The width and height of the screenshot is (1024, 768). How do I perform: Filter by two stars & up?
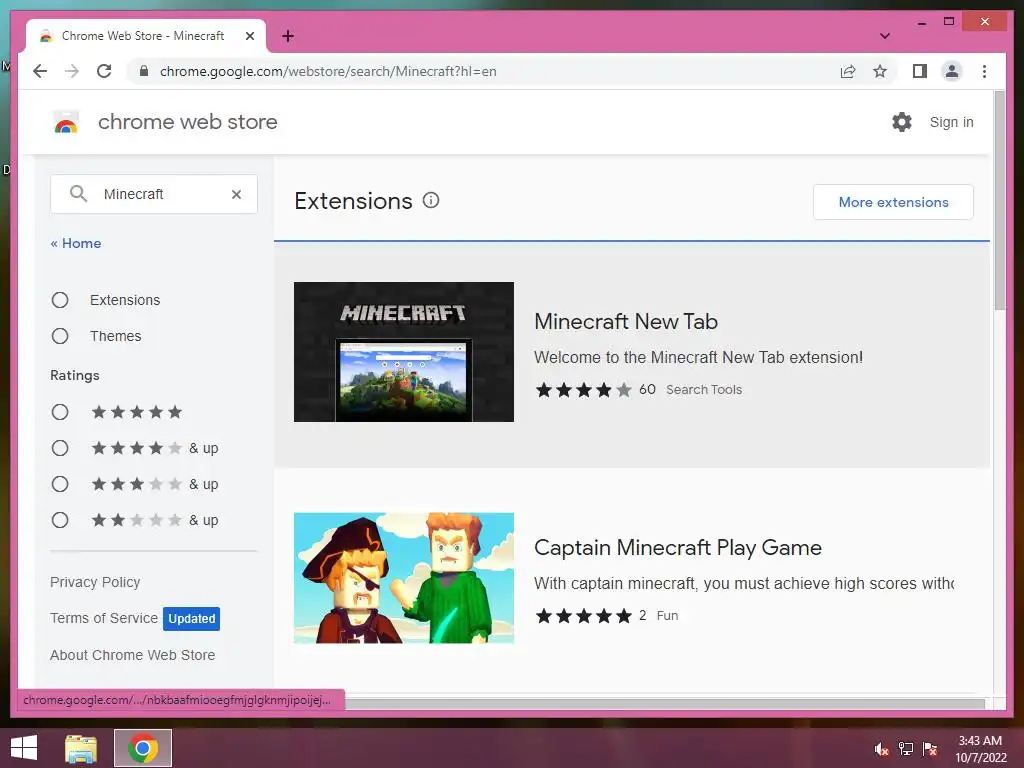(60, 520)
